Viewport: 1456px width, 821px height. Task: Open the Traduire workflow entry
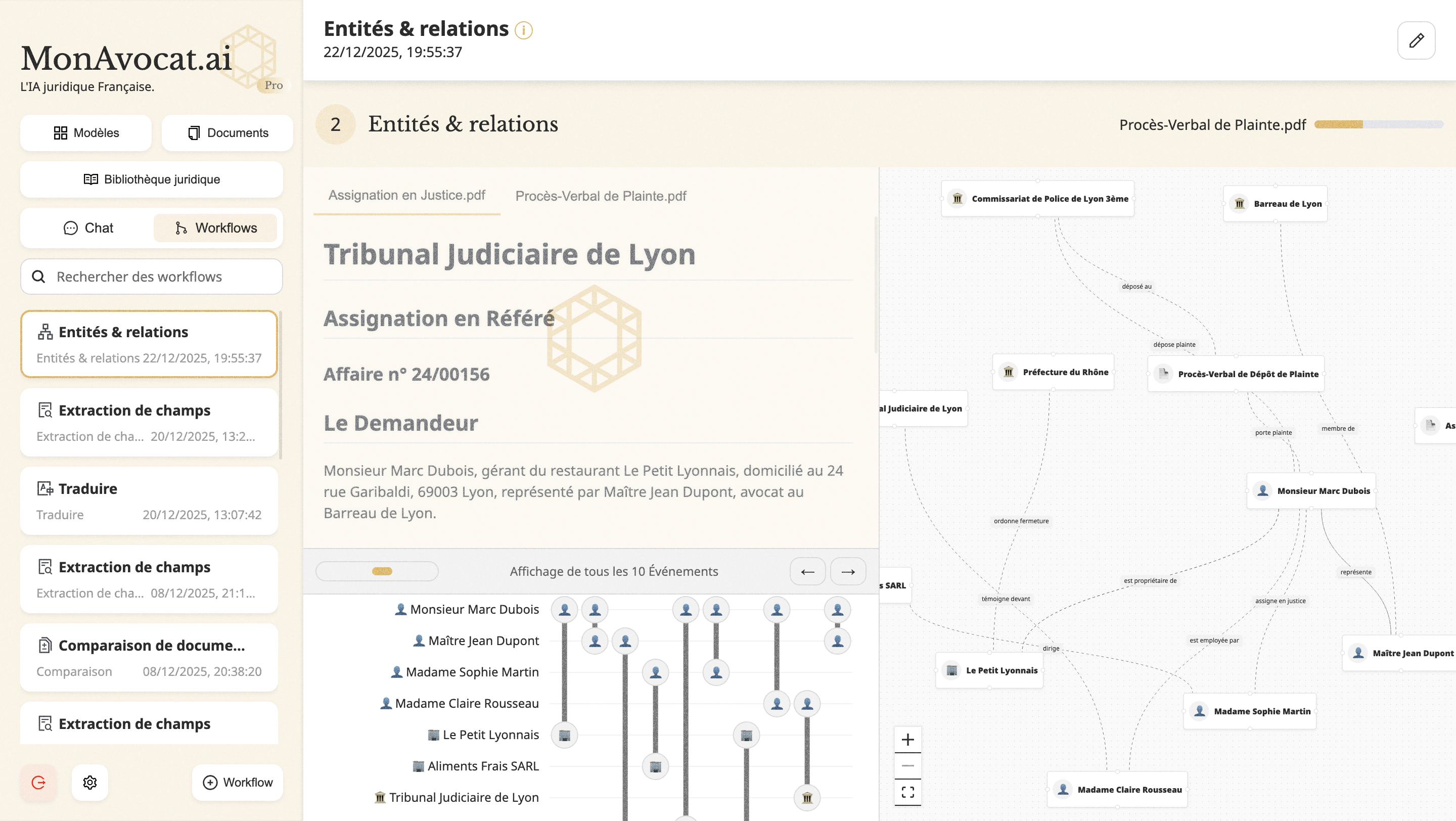point(149,500)
